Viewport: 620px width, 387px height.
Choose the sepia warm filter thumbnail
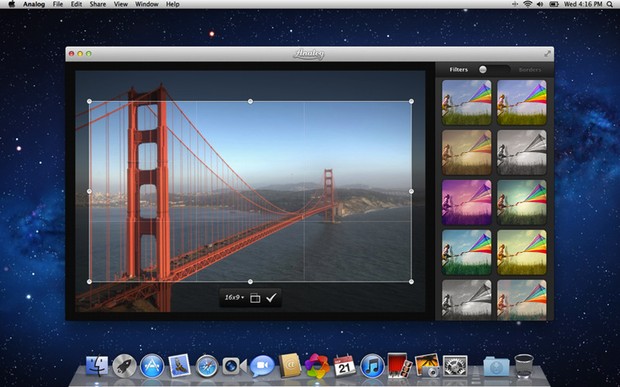467,153
